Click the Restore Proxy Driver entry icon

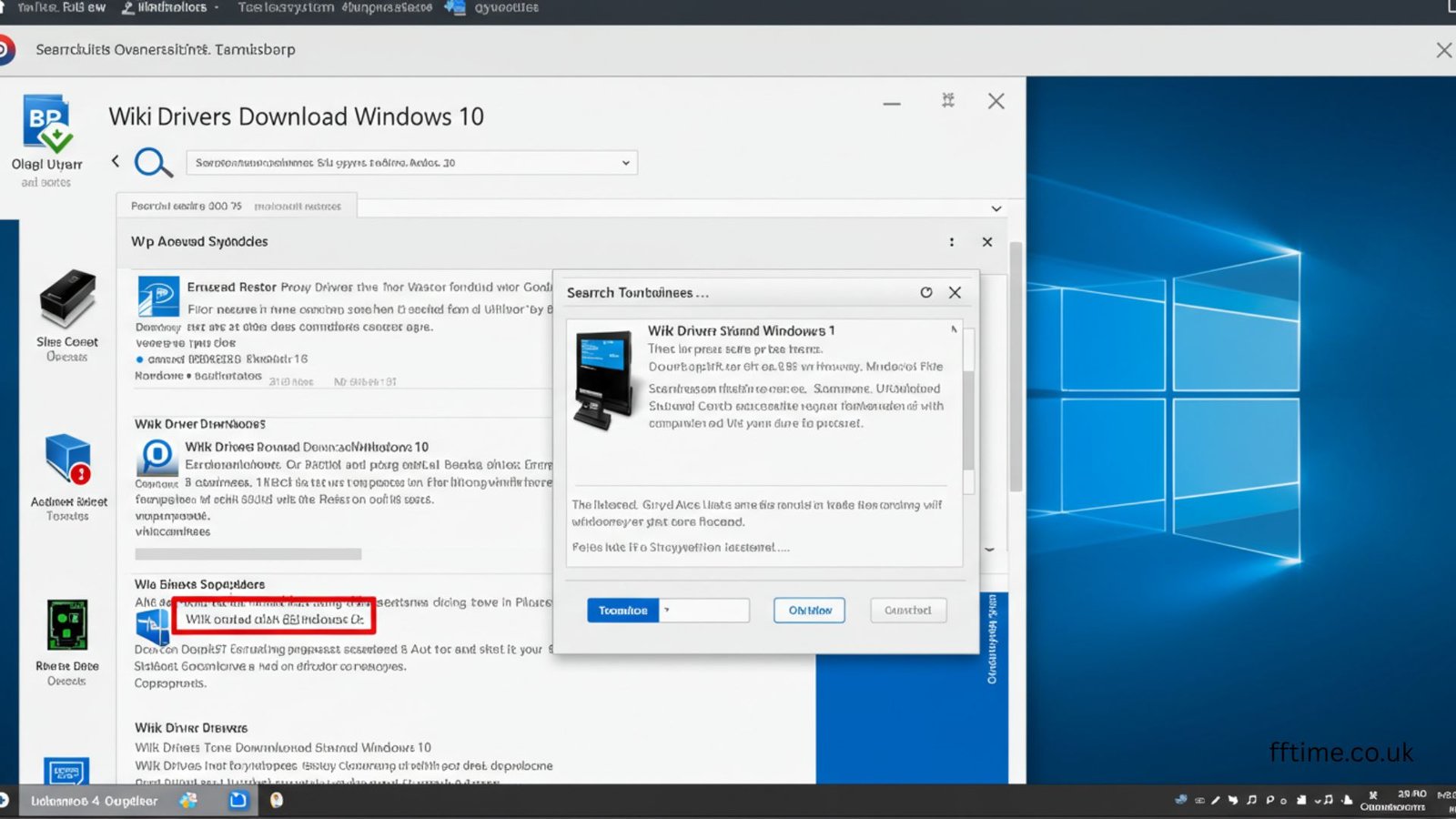[x=158, y=296]
